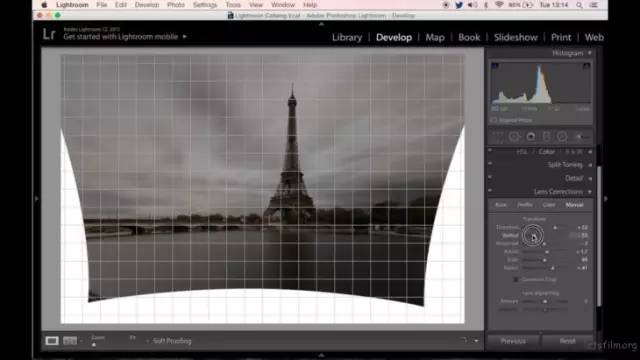Select the Crop Overlay tool icon

498,136
